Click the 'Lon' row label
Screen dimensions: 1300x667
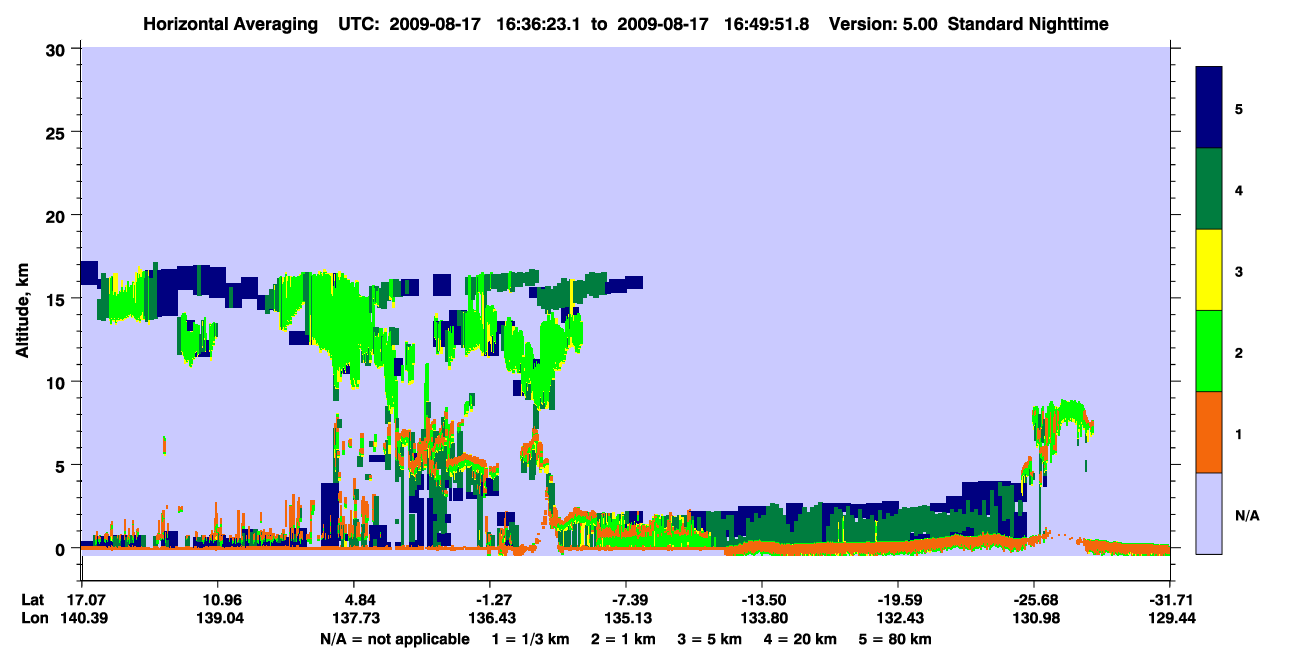(33, 618)
